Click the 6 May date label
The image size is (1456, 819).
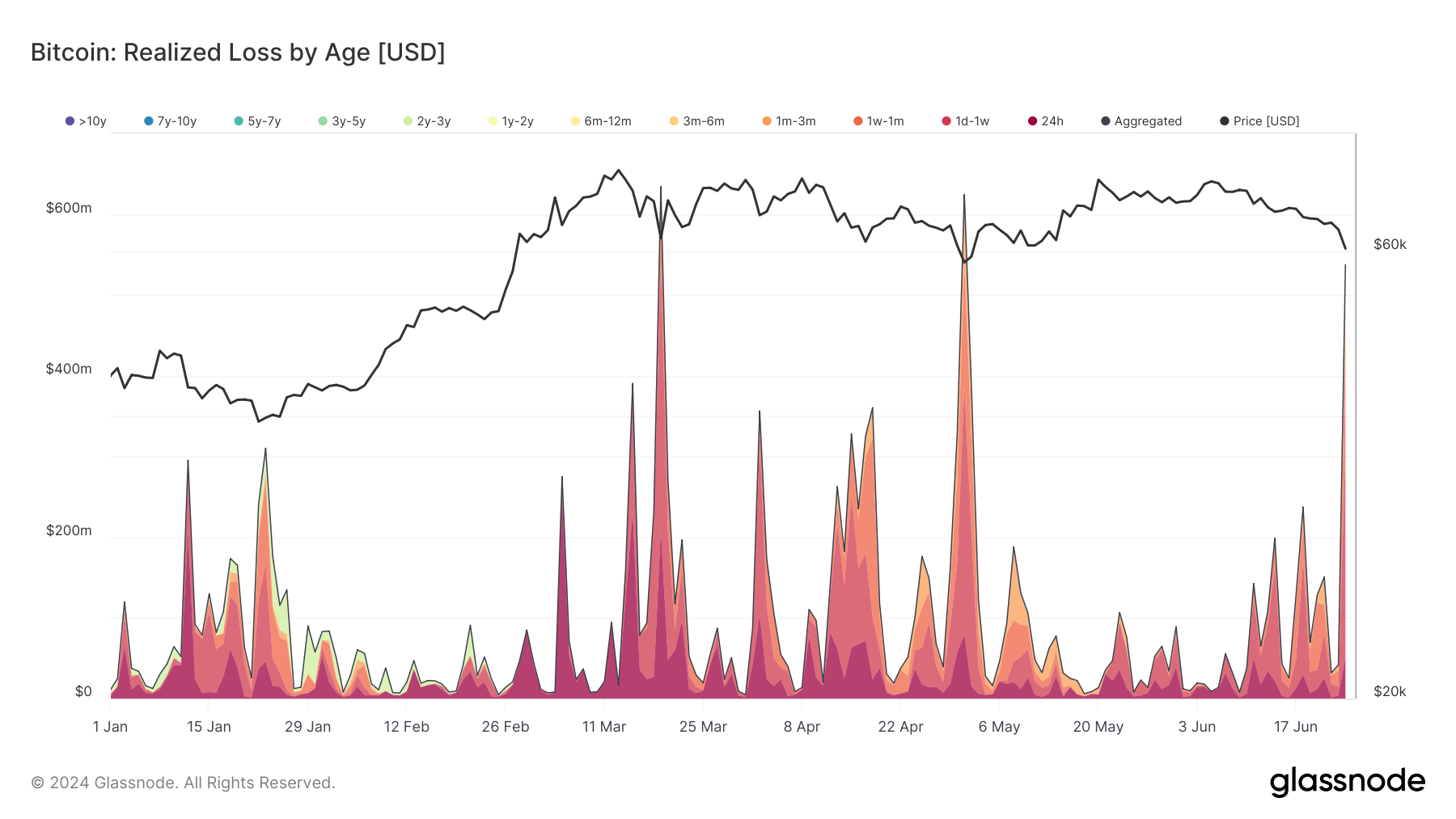click(x=999, y=727)
